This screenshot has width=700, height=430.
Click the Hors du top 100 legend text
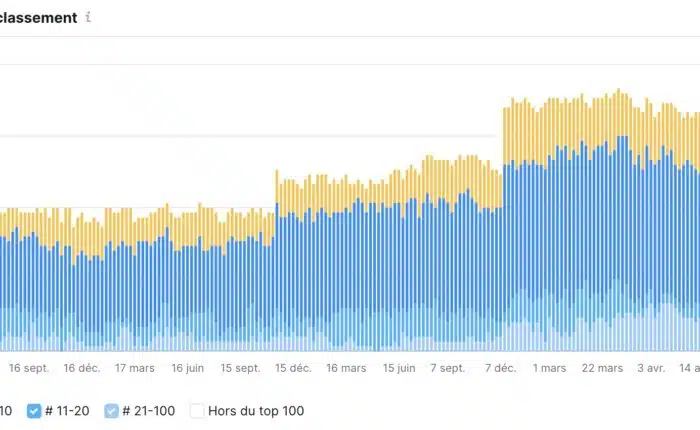click(x=257, y=410)
